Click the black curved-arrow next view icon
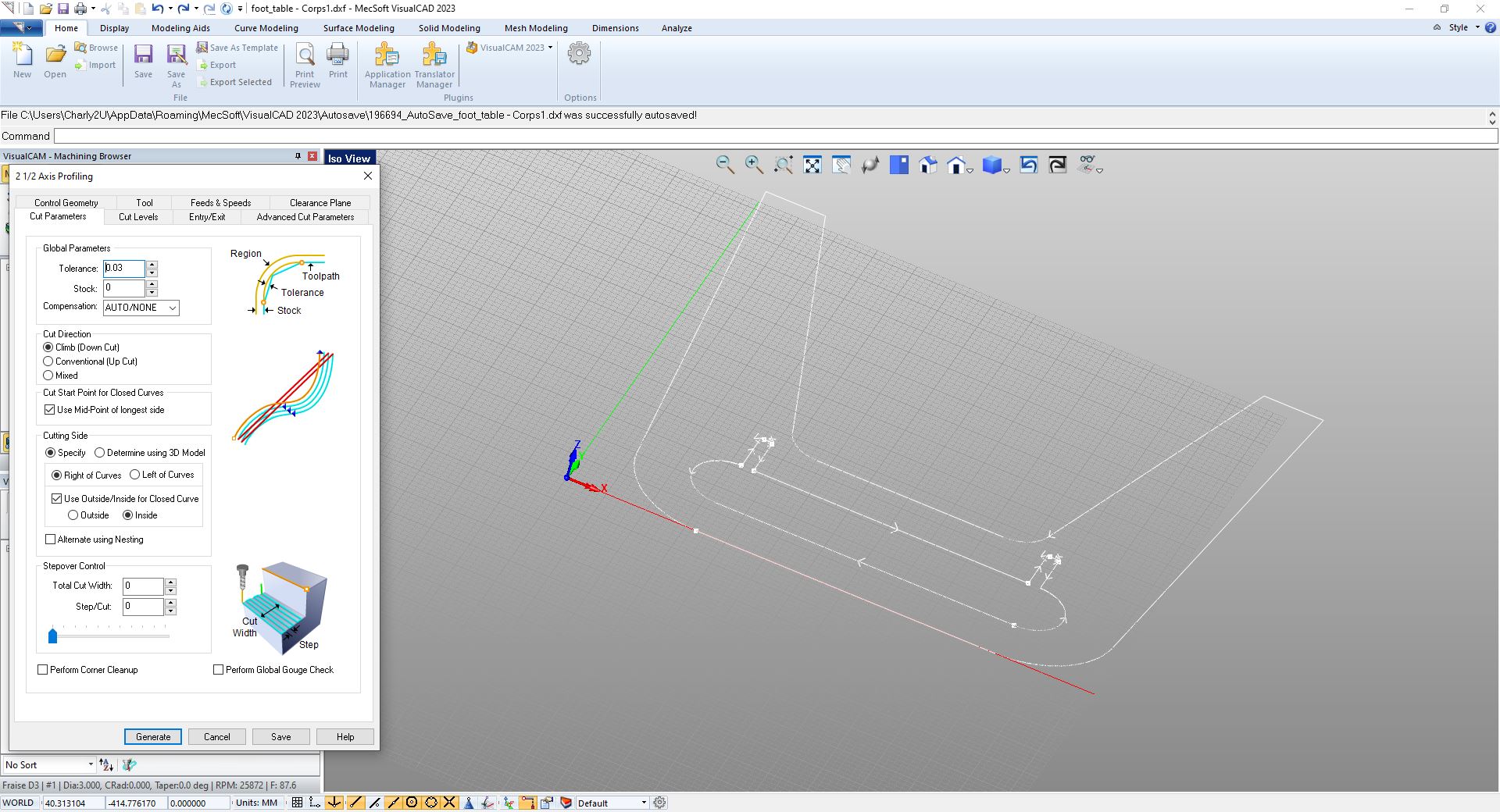The width and height of the screenshot is (1500, 812). 1058,165
